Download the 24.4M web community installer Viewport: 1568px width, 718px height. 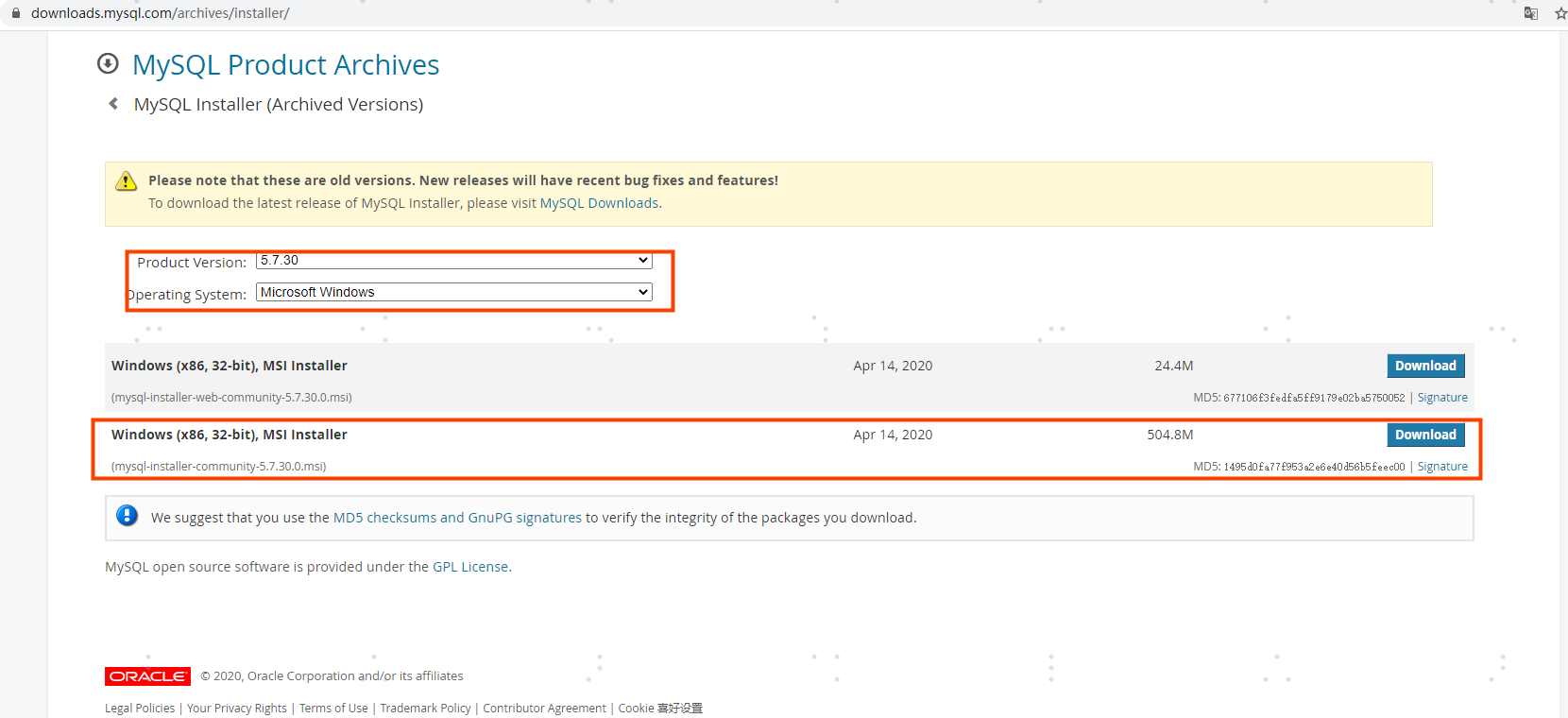pyautogui.click(x=1425, y=366)
